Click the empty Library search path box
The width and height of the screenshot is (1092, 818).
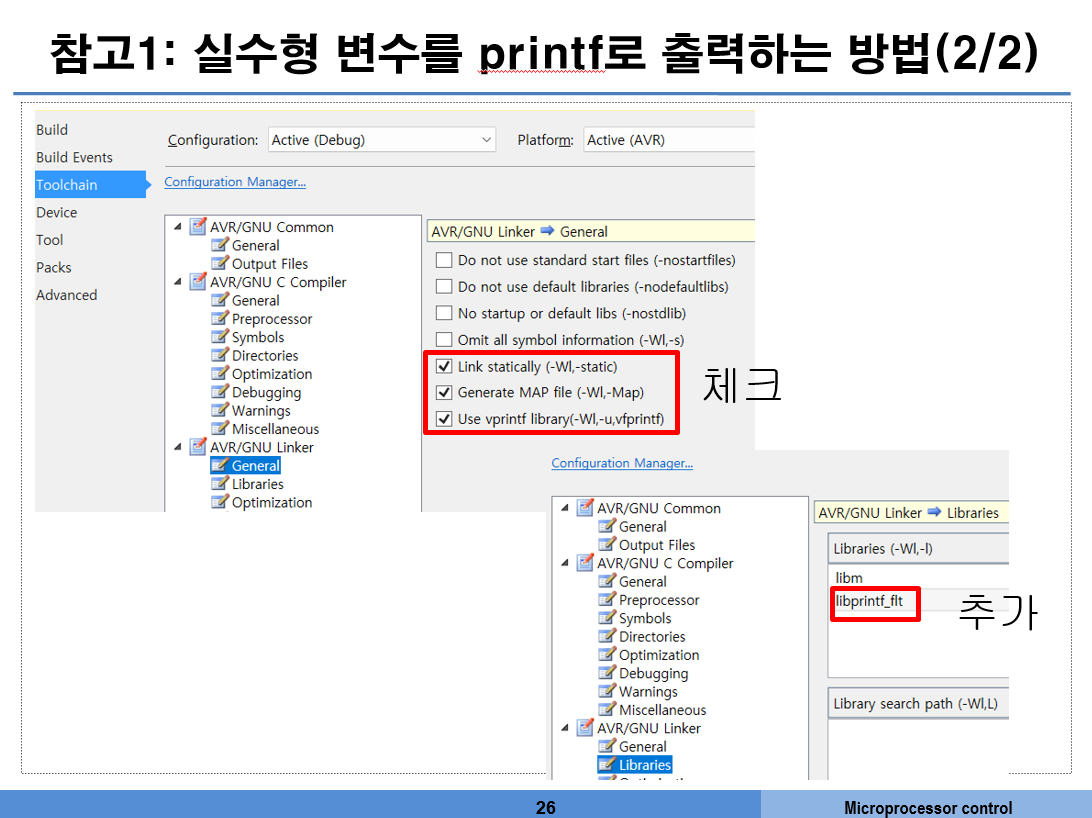click(918, 745)
